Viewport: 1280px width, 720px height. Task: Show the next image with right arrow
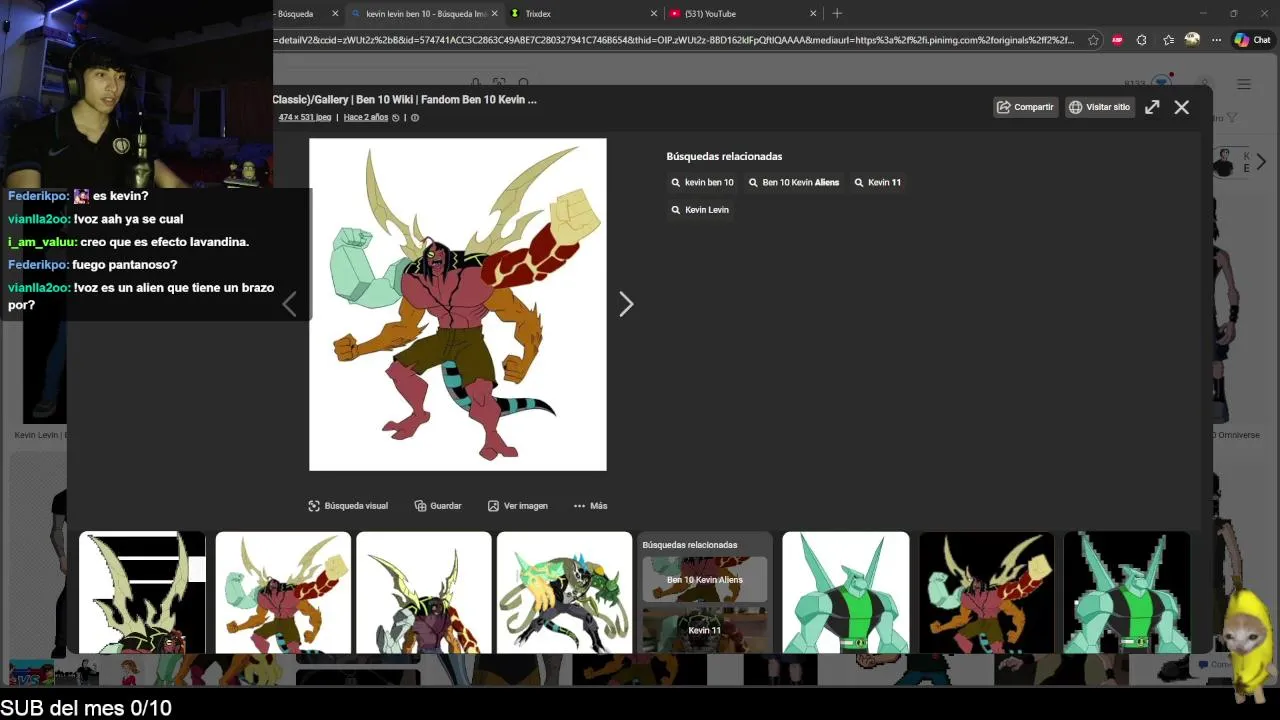[x=626, y=304]
